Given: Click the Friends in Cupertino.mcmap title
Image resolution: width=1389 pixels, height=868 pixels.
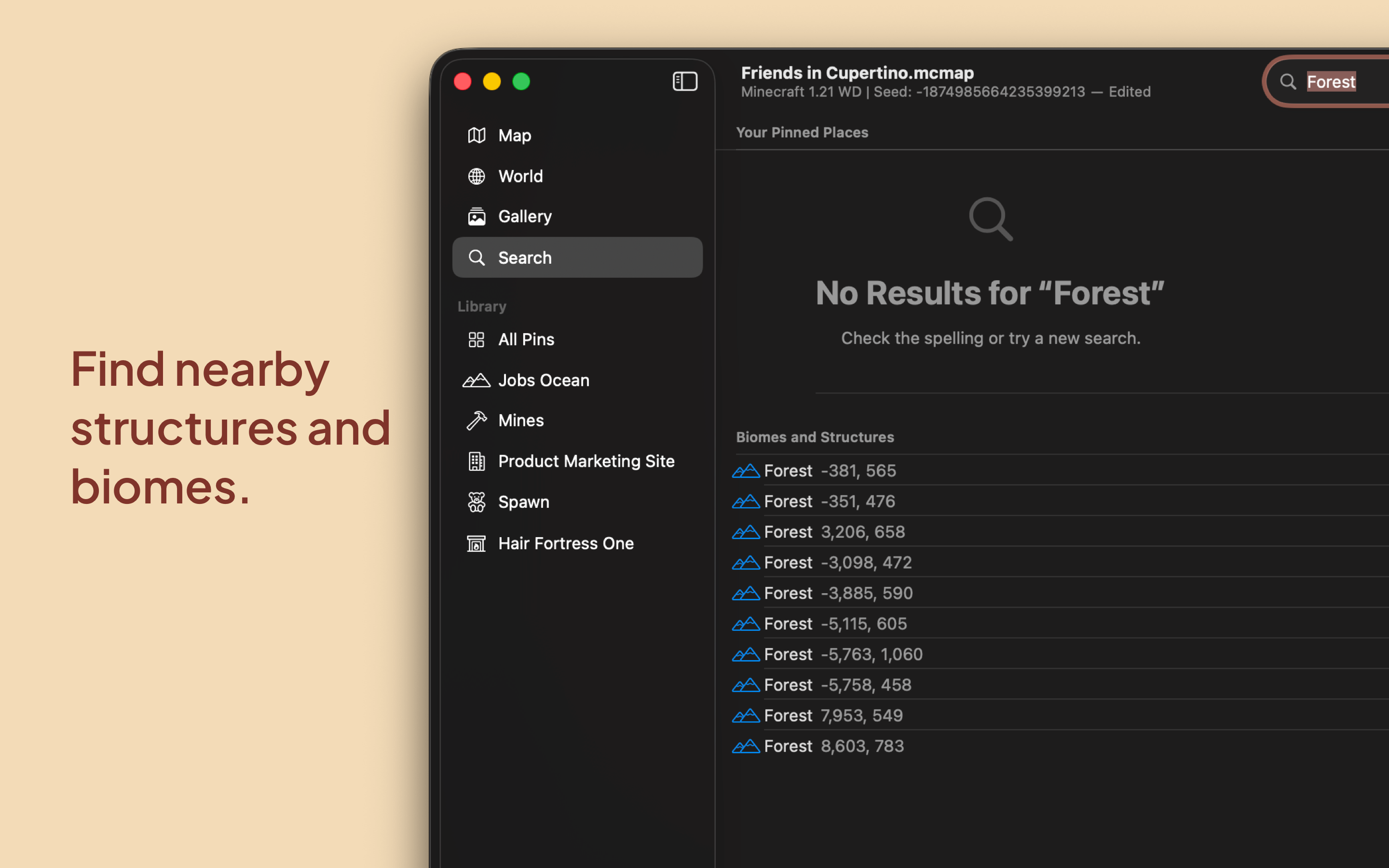Looking at the screenshot, I should [x=857, y=73].
